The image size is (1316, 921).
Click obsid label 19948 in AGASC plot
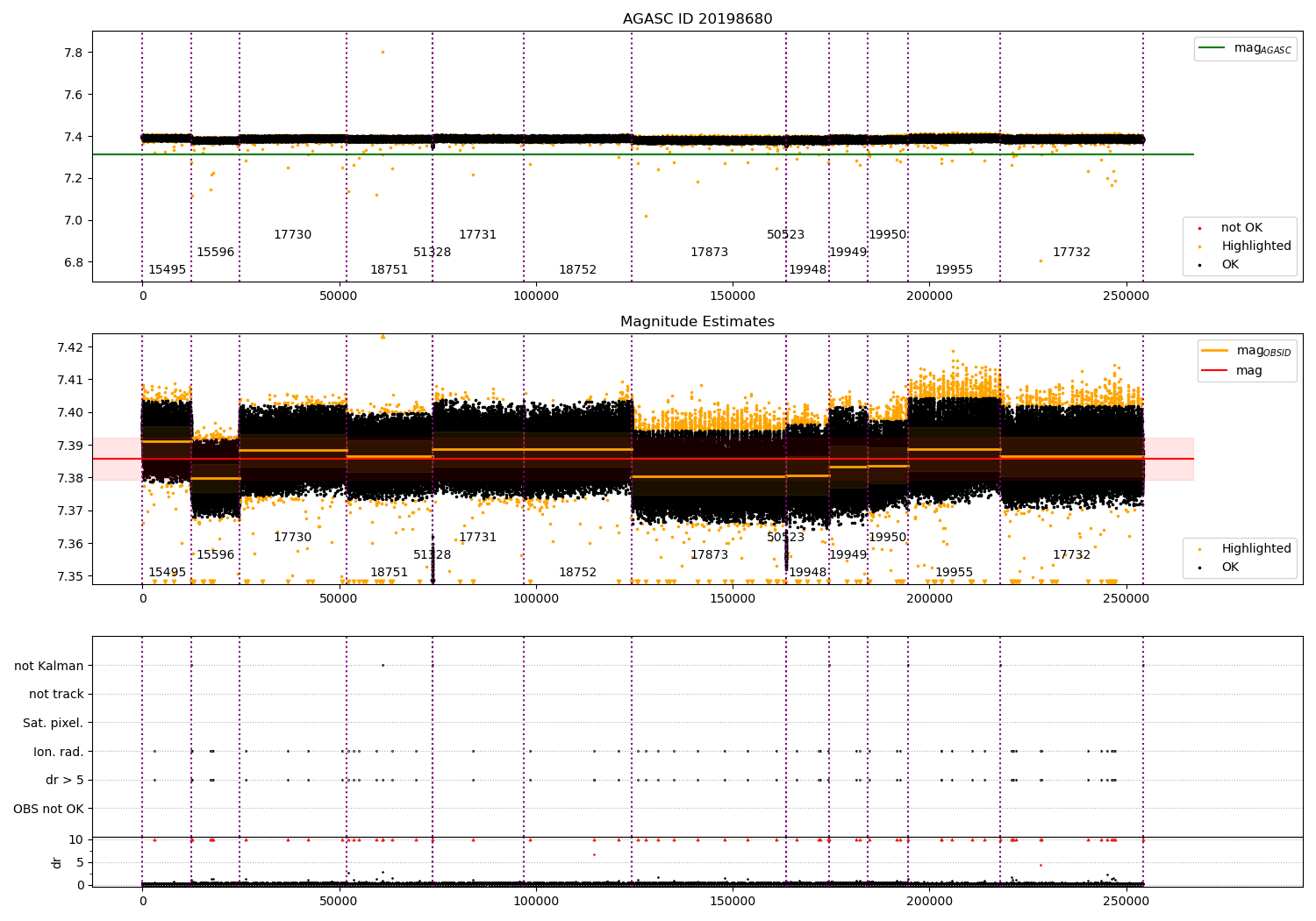point(807,270)
